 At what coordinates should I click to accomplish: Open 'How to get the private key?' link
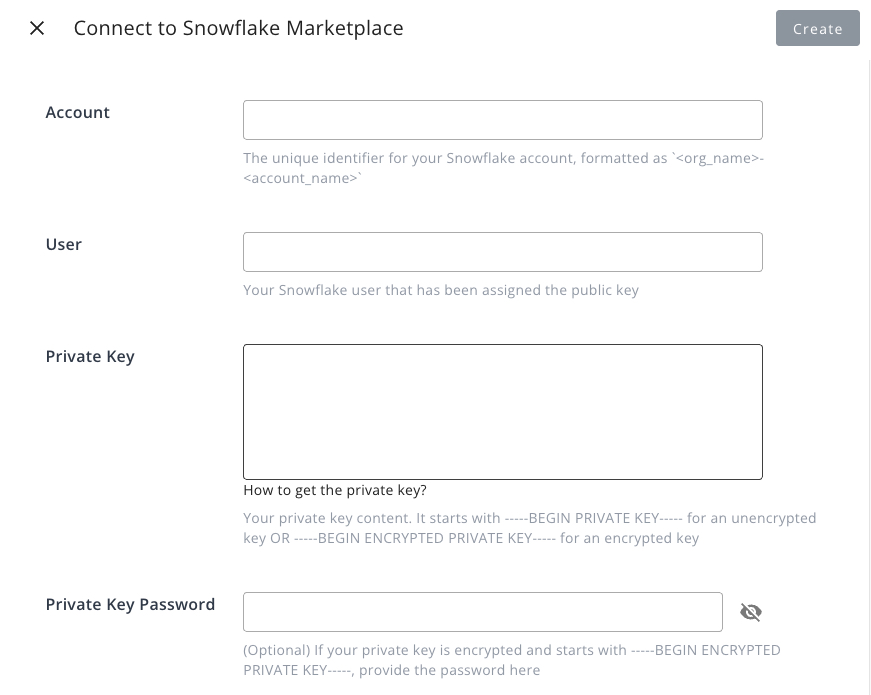[335, 490]
